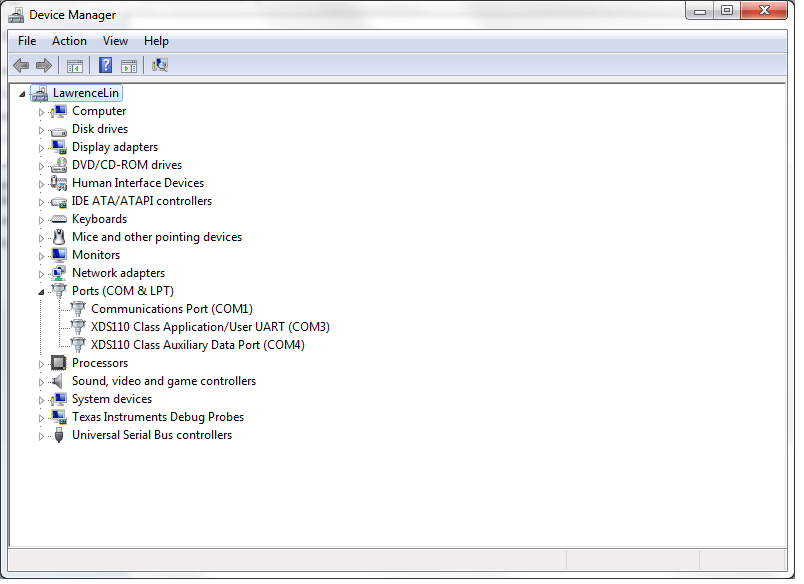The image size is (804, 584).
Task: Select the Disk drives label
Action: [x=100, y=129]
